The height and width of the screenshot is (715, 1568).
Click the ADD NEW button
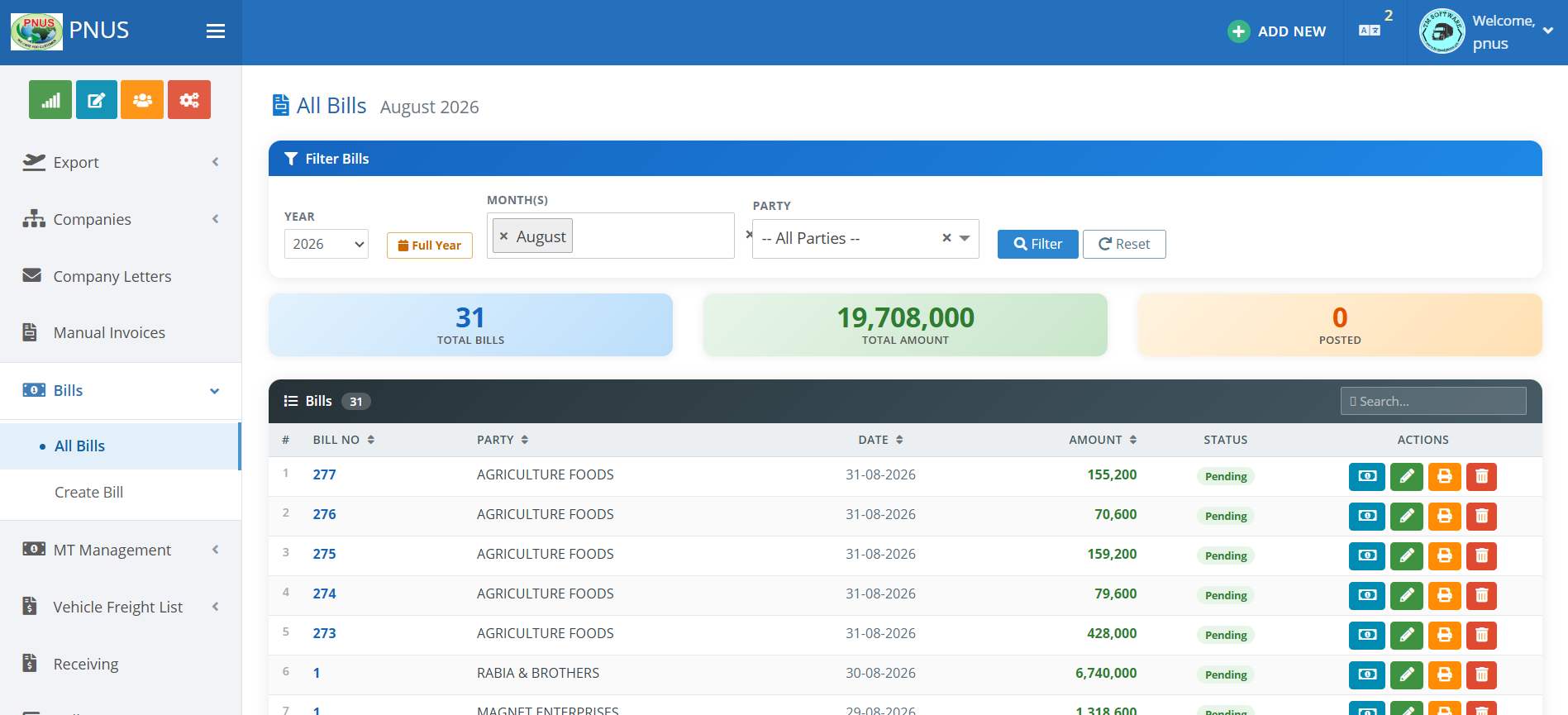[x=1277, y=31]
